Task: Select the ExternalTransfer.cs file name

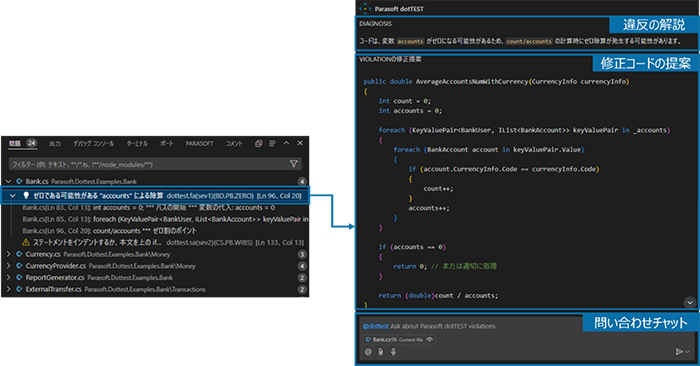Action: coord(54,289)
